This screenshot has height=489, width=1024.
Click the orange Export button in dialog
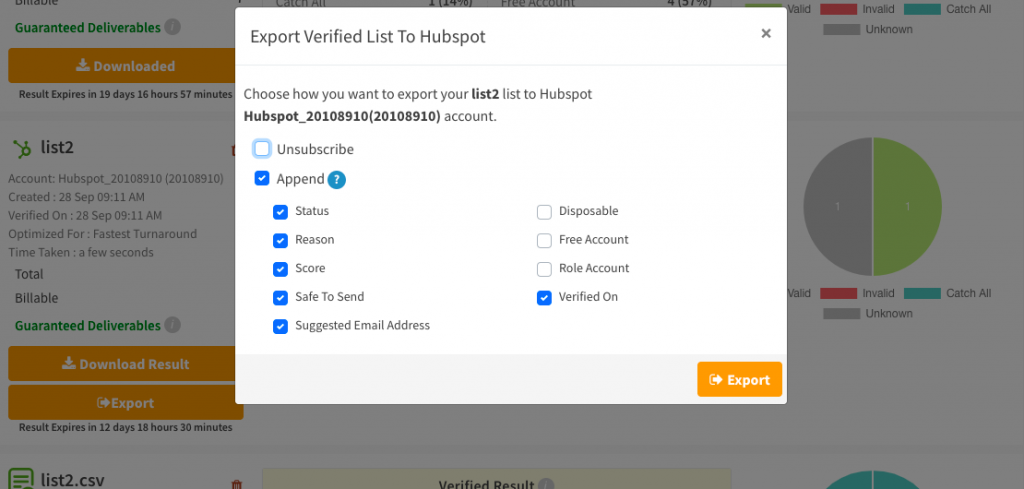tap(739, 379)
